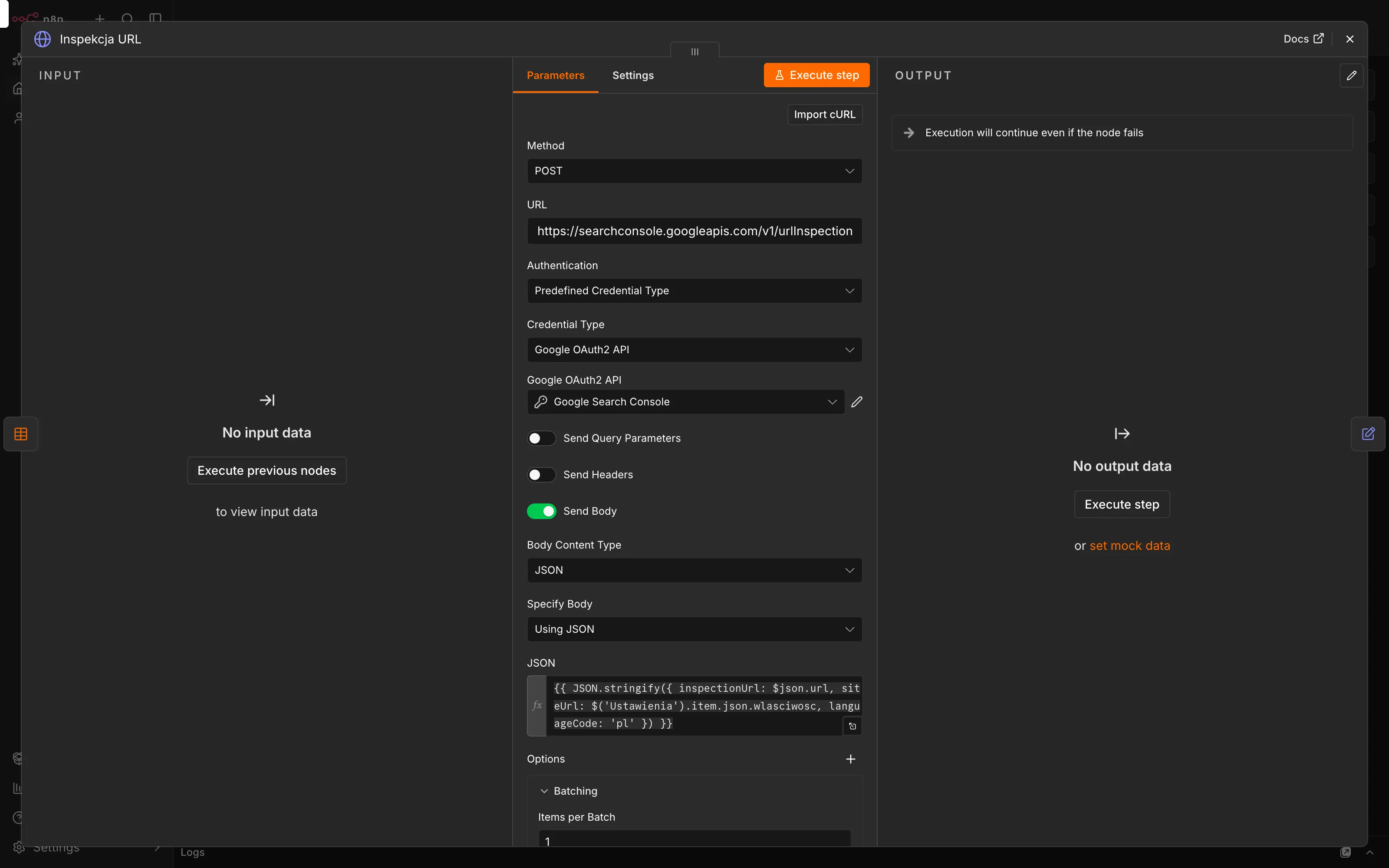Open the Docs external link

tap(1303, 39)
